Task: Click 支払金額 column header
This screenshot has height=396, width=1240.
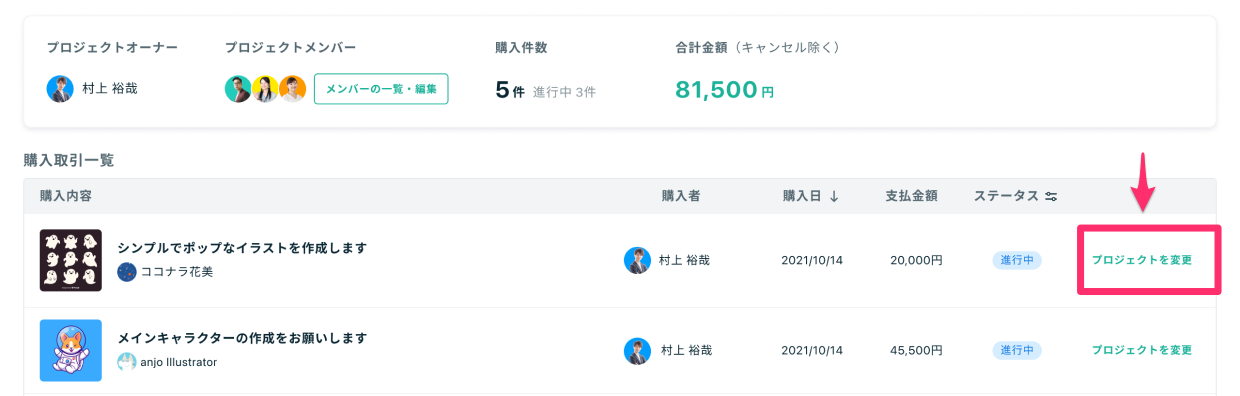Action: tap(911, 196)
